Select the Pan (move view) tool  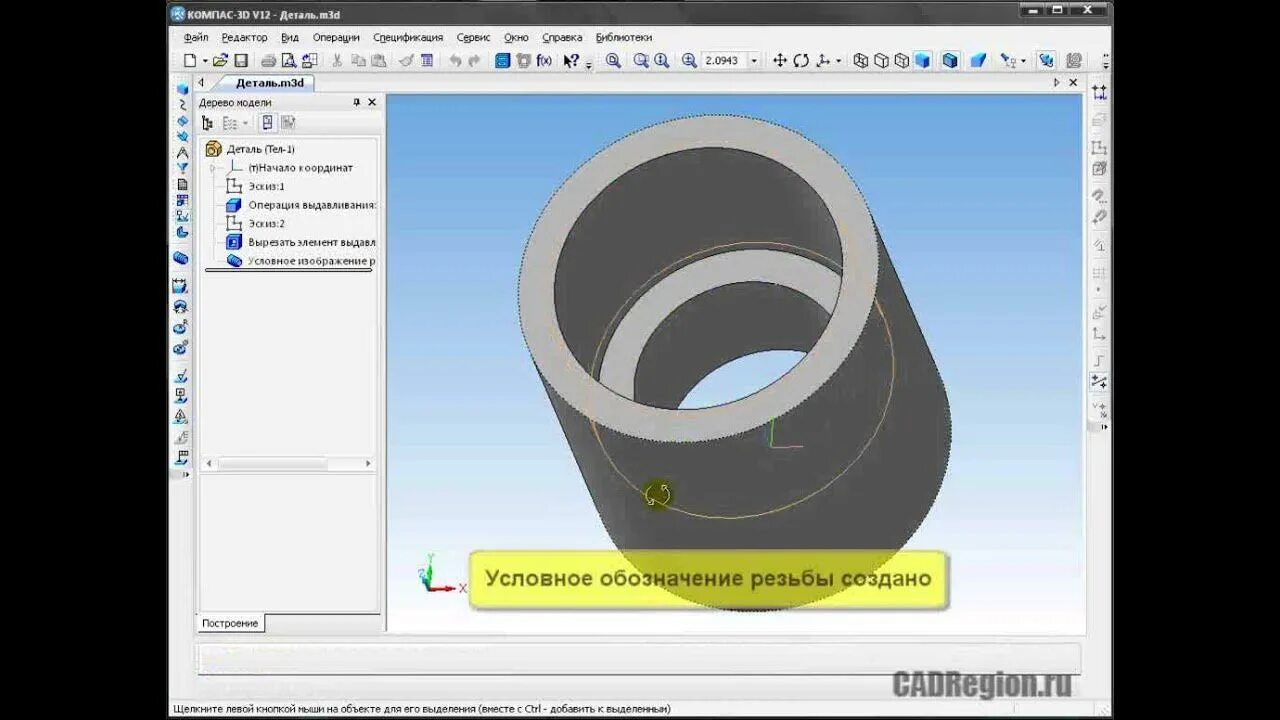pos(780,61)
